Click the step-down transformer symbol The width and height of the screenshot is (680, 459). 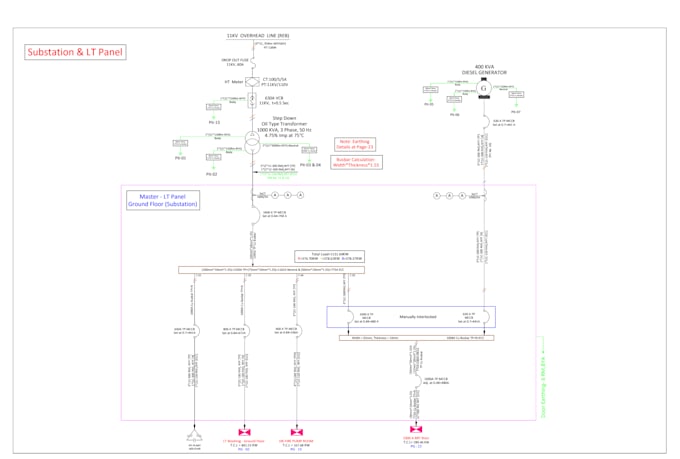tap(252, 143)
